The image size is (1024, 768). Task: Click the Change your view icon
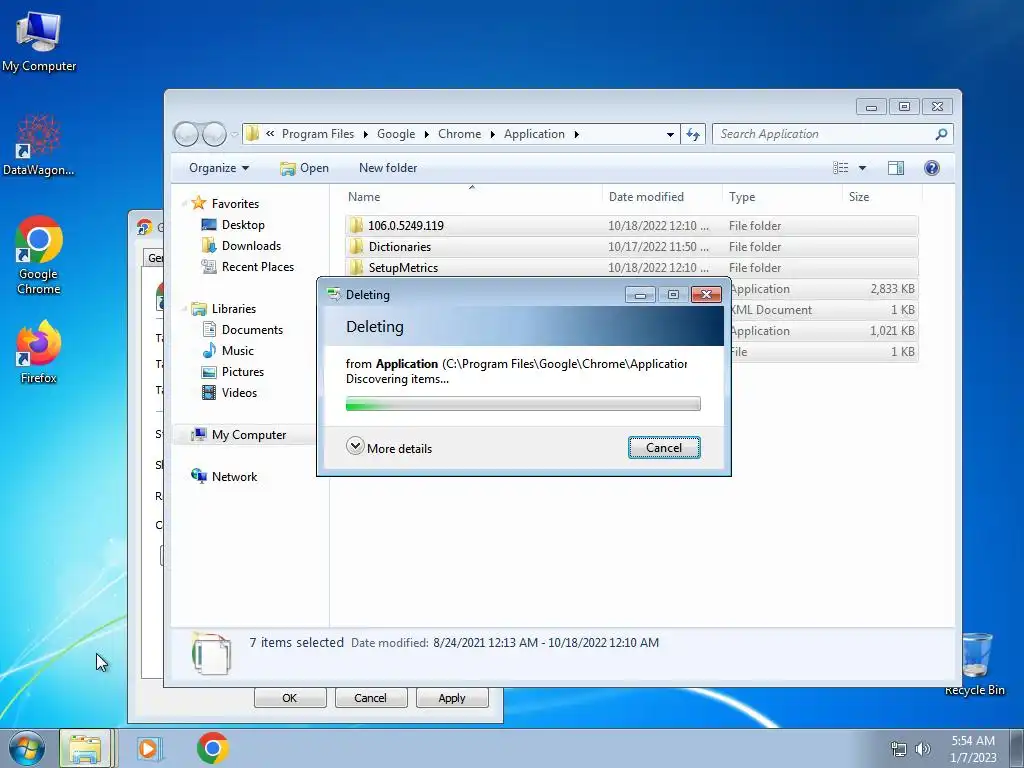[x=840, y=168]
